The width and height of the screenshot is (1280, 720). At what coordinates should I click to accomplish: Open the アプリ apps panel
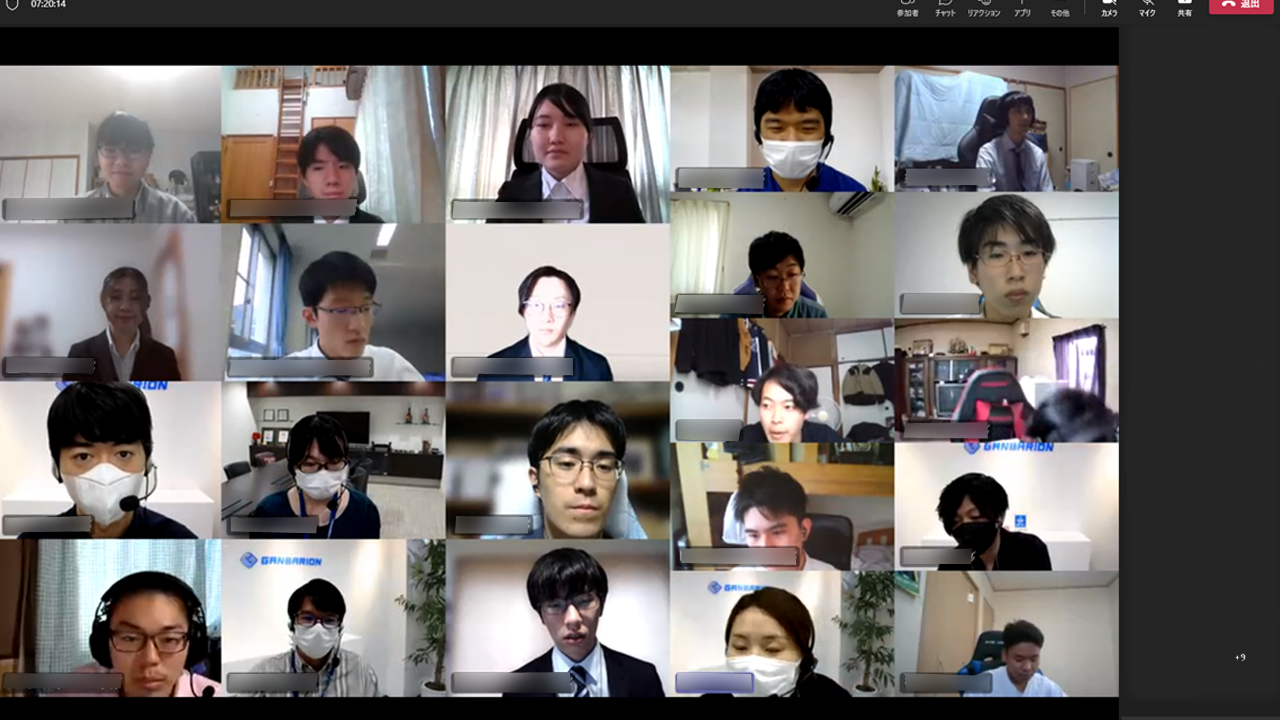tap(1022, 8)
